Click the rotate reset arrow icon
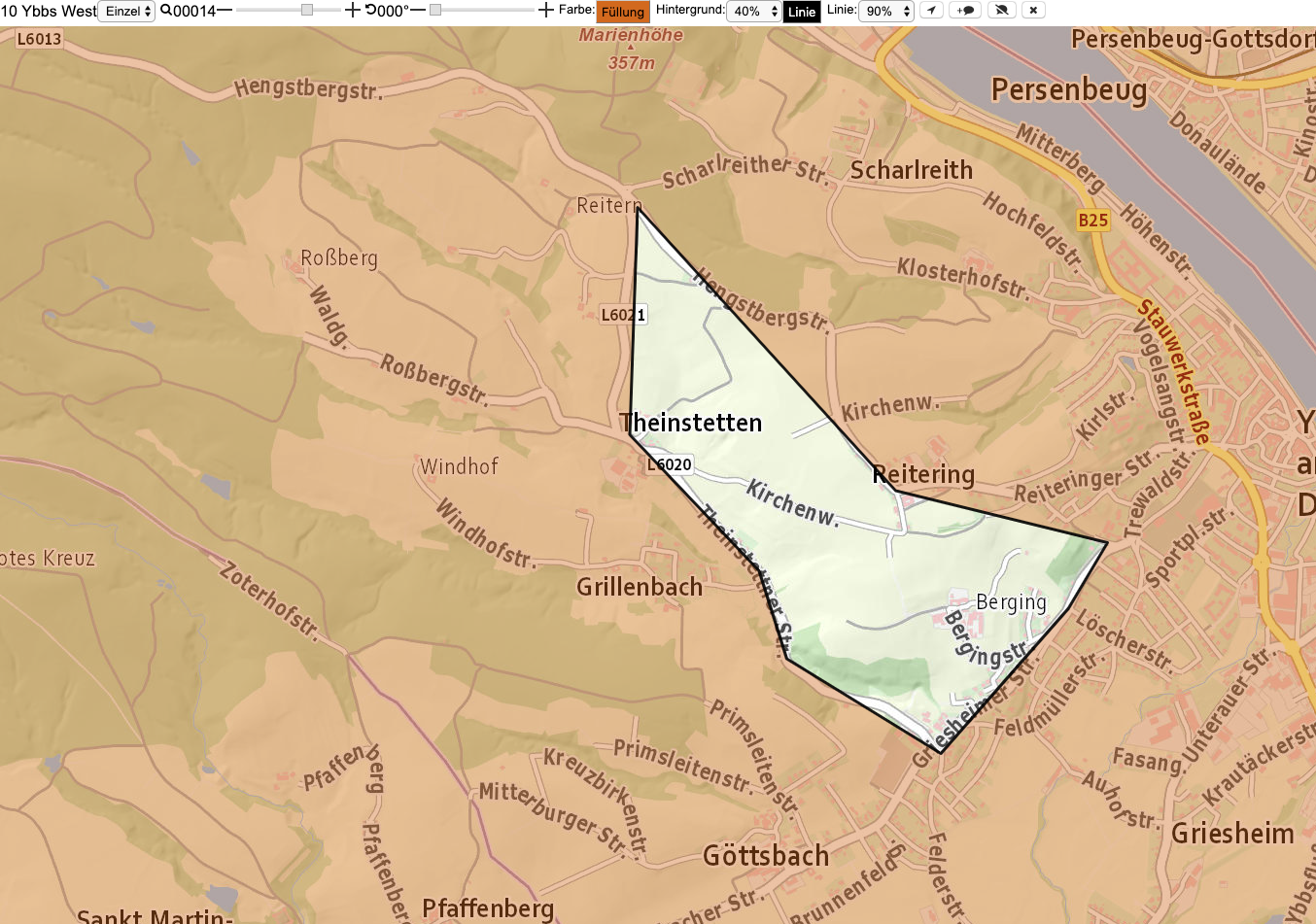The height and width of the screenshot is (924, 1316). [371, 11]
